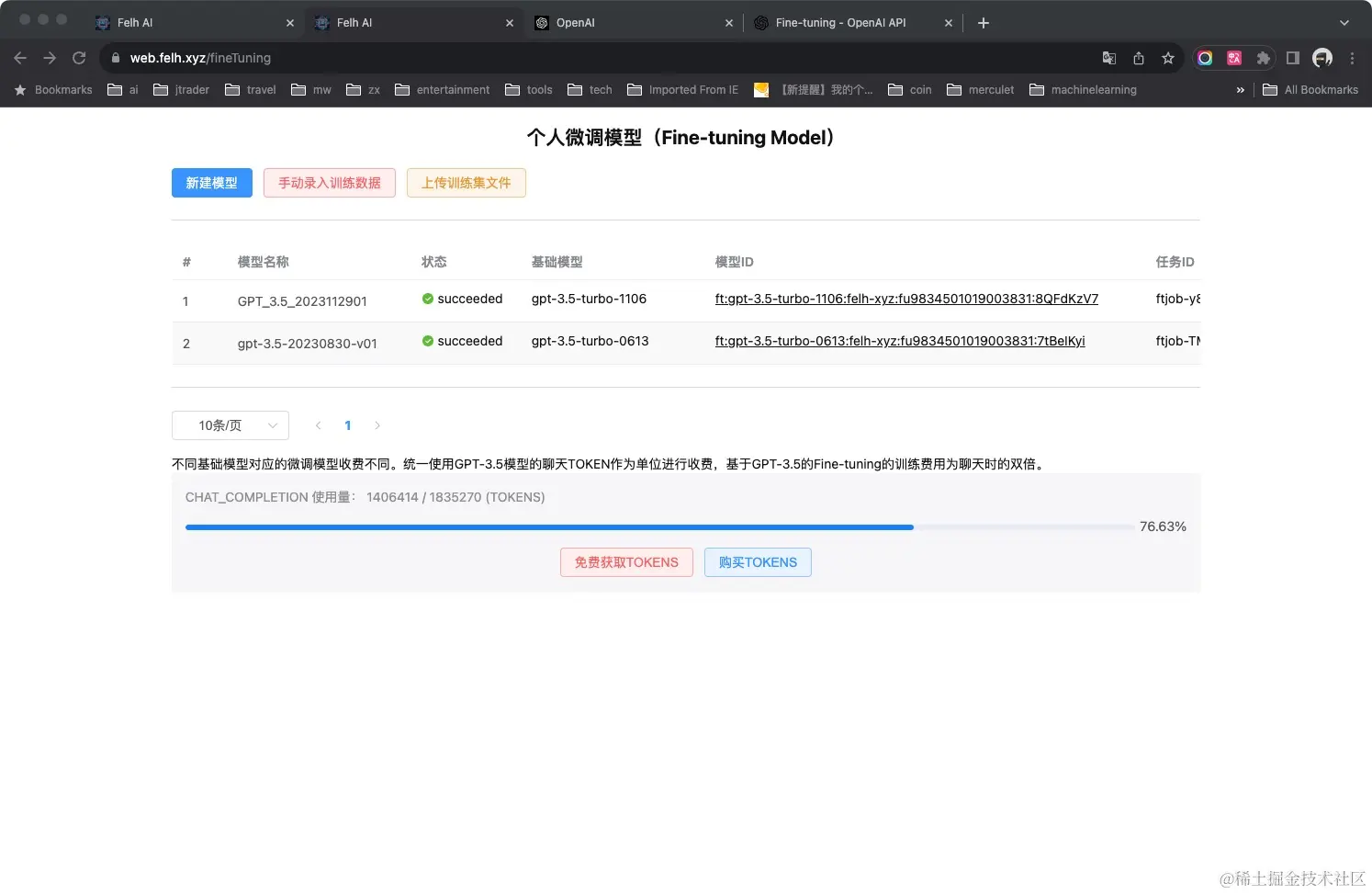The width and height of the screenshot is (1372, 894).
Task: Open the share page icon
Action: coord(1138,58)
